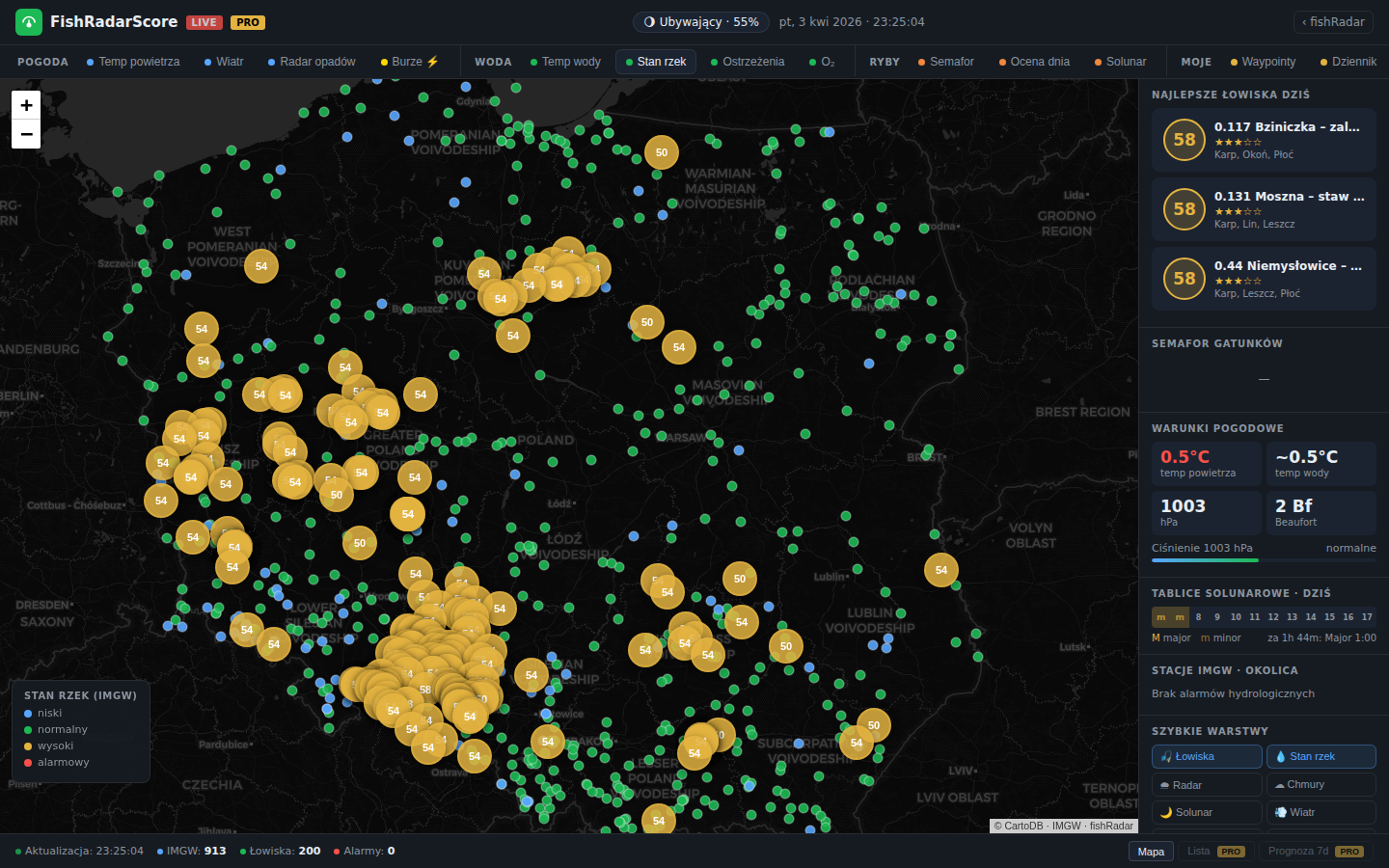Click the Burze lightning bolt icon
The width and height of the screenshot is (1389, 868).
point(433,61)
